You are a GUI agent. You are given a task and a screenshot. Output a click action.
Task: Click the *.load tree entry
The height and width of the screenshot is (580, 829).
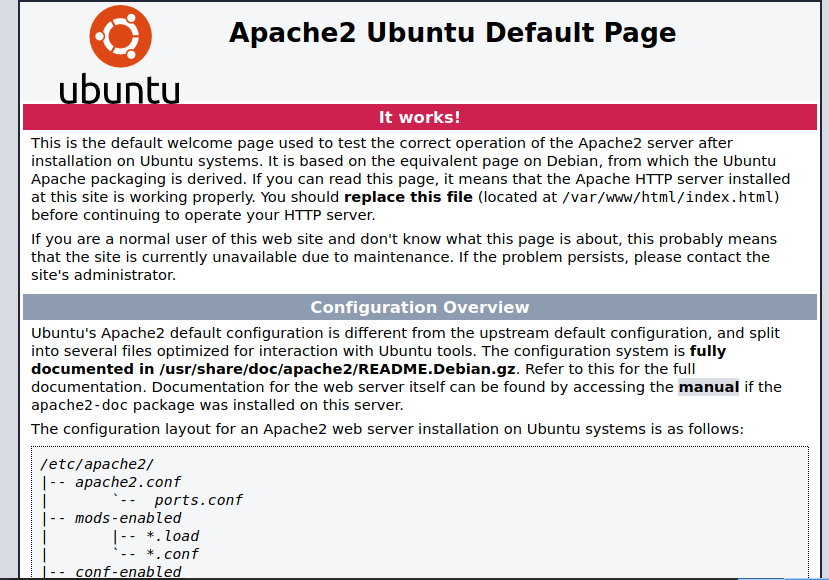pyautogui.click(x=172, y=536)
